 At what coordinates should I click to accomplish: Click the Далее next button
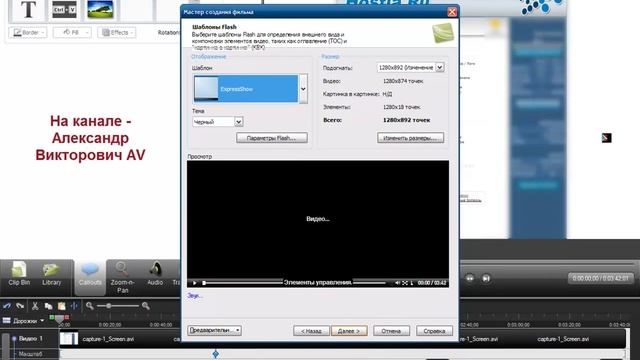click(349, 331)
